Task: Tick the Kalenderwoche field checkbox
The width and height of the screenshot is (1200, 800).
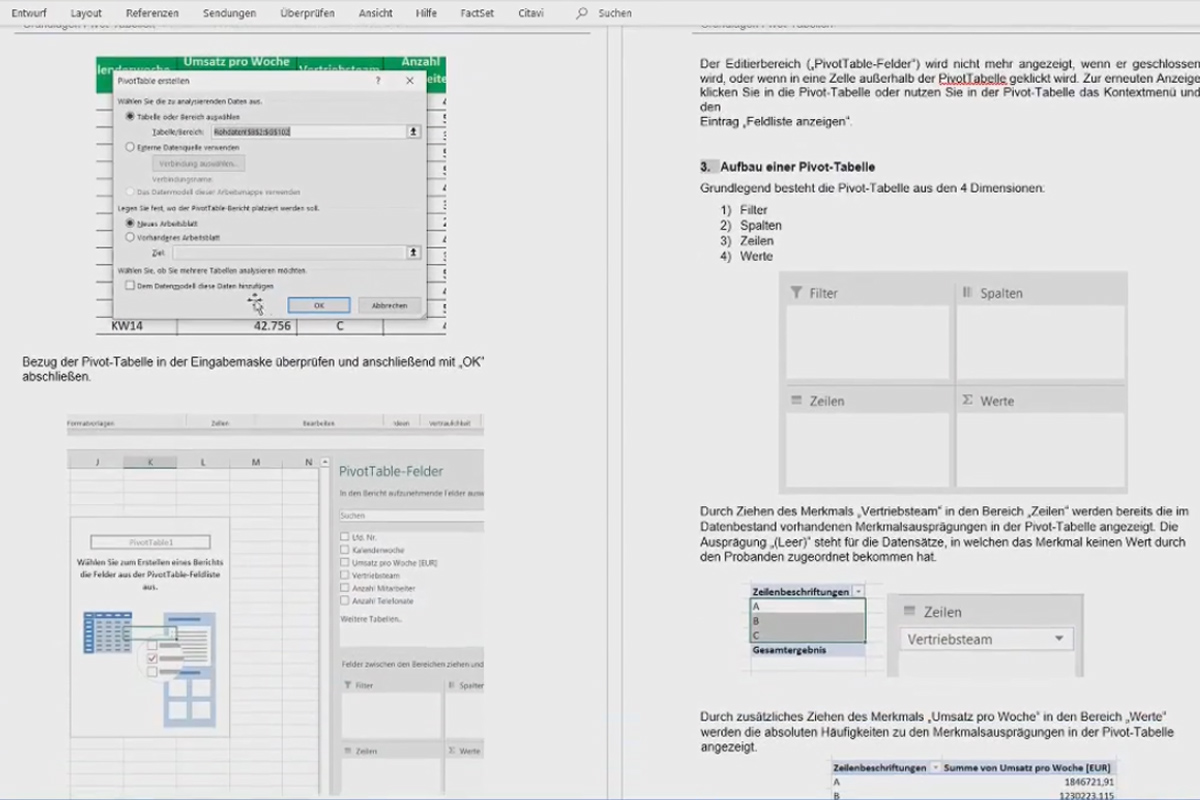Action: [345, 550]
